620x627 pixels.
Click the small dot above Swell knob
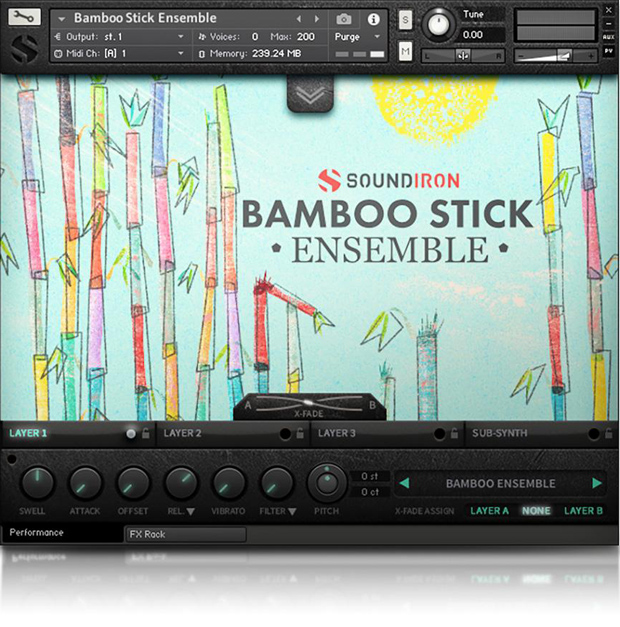(12, 459)
